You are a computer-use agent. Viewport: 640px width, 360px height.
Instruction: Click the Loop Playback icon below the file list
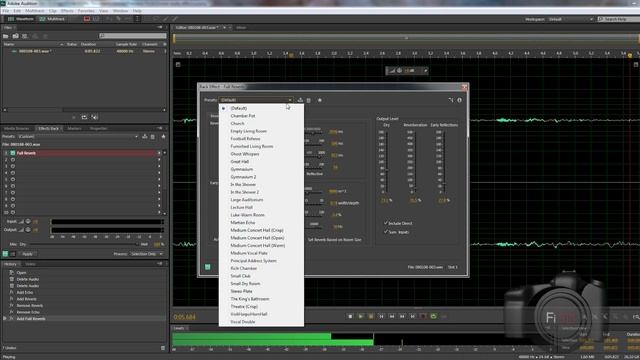point(84,117)
